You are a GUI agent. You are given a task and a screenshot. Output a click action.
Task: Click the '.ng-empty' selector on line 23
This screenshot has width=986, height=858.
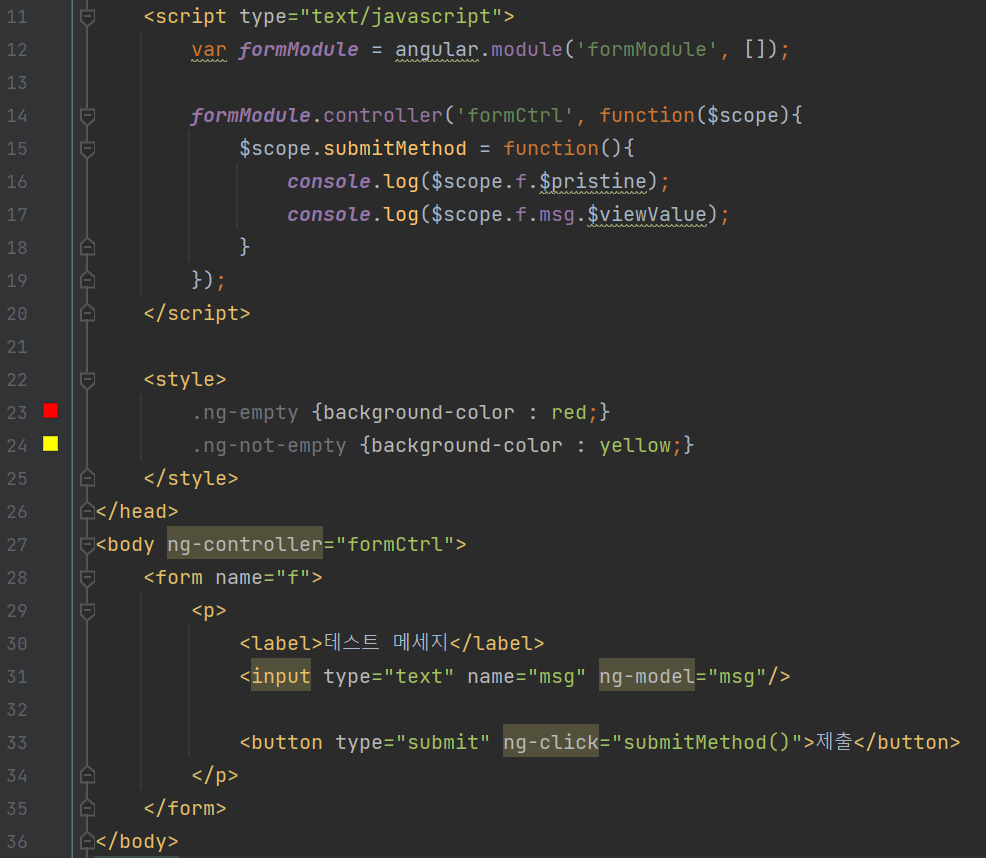pyautogui.click(x=245, y=413)
